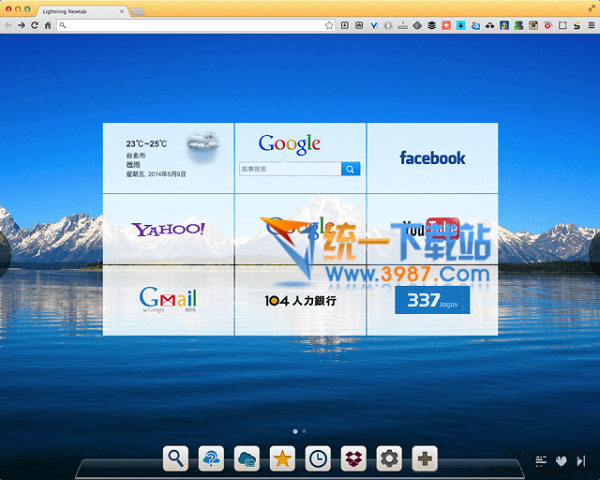This screenshot has height=480, width=600.
Task: Open the search tool in the dock
Action: [176, 459]
